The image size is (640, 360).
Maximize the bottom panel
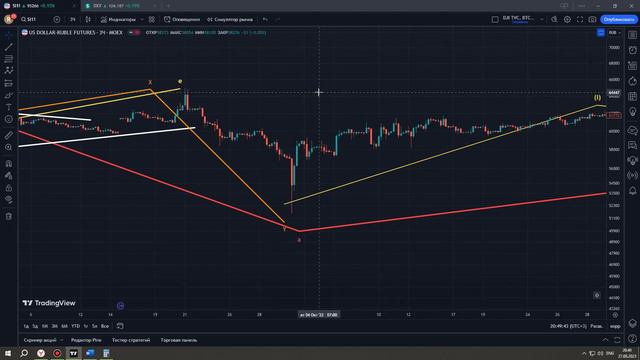(x=617, y=340)
